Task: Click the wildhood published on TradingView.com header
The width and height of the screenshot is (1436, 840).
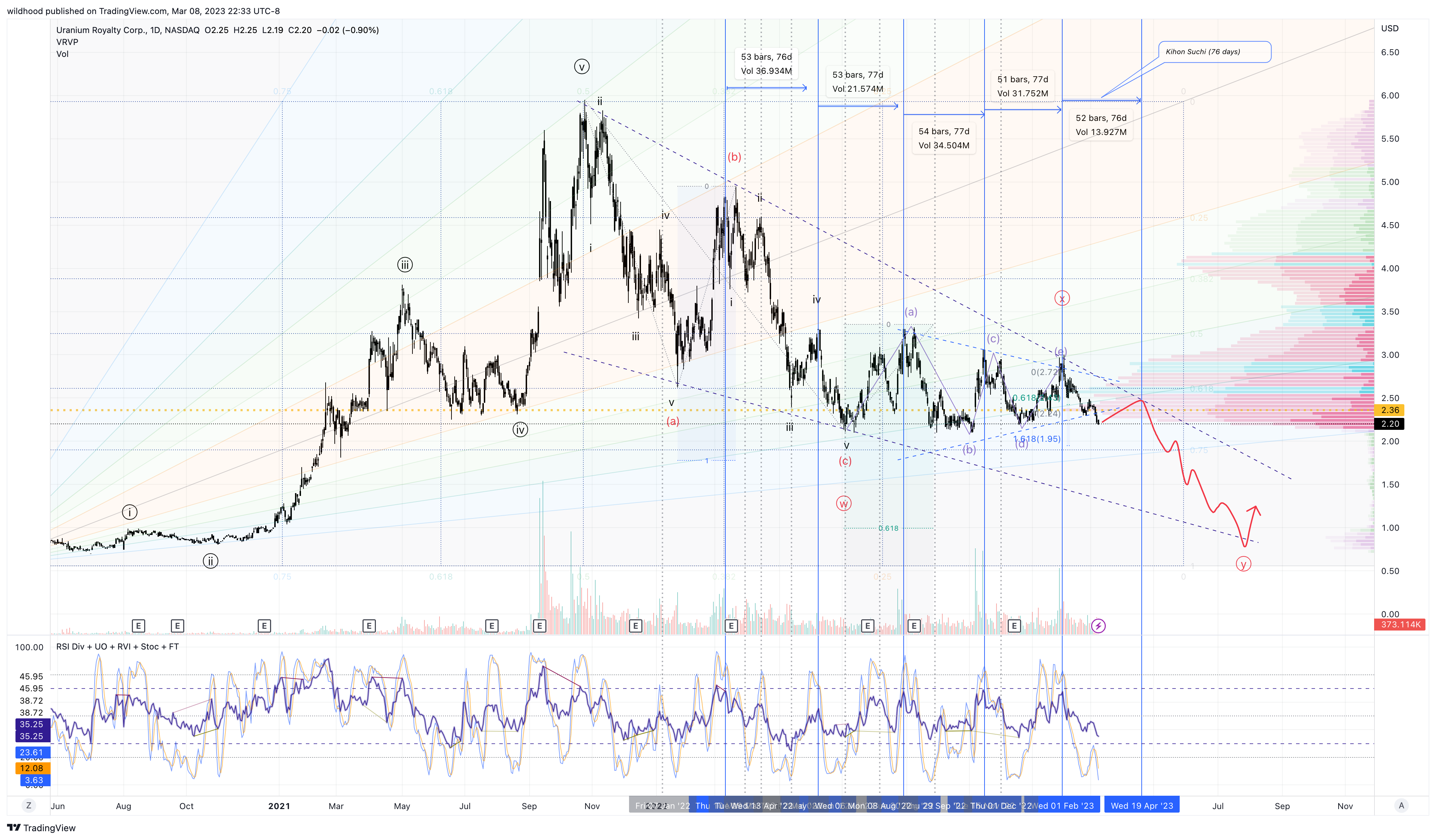Action: click(143, 11)
